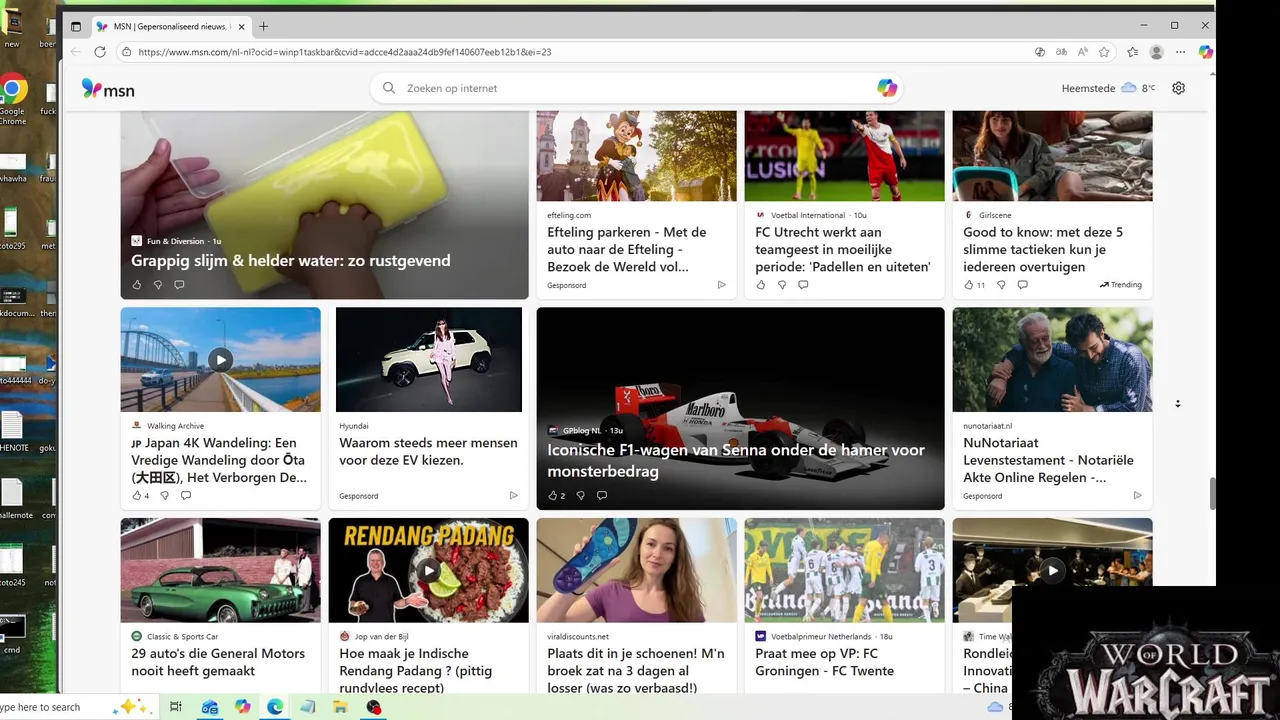Click 'Classic & Sports Car' source label
The width and height of the screenshot is (1280, 720).
pos(182,637)
